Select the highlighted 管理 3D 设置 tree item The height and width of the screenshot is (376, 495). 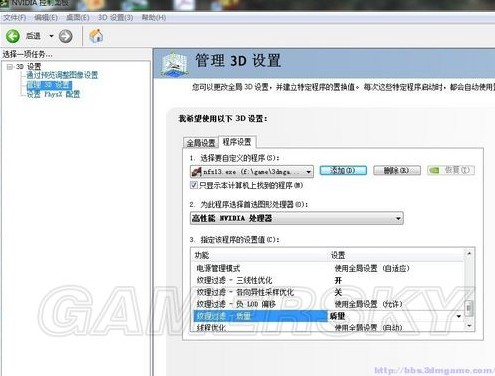coord(49,85)
